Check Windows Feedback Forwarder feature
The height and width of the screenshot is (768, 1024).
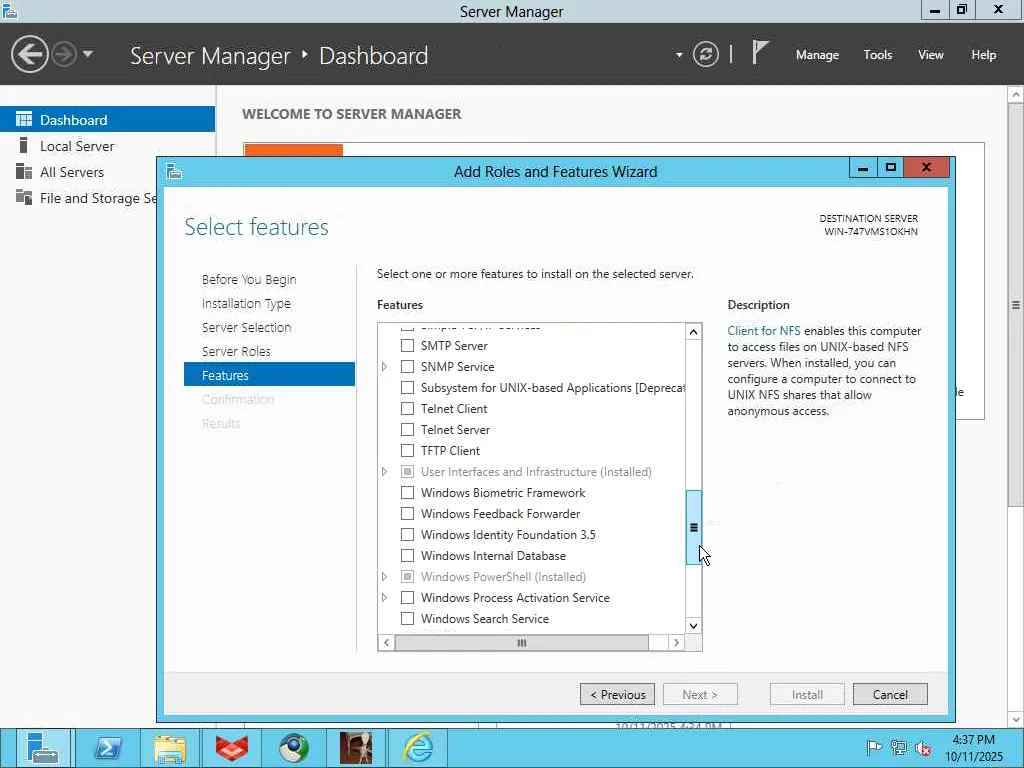[407, 513]
